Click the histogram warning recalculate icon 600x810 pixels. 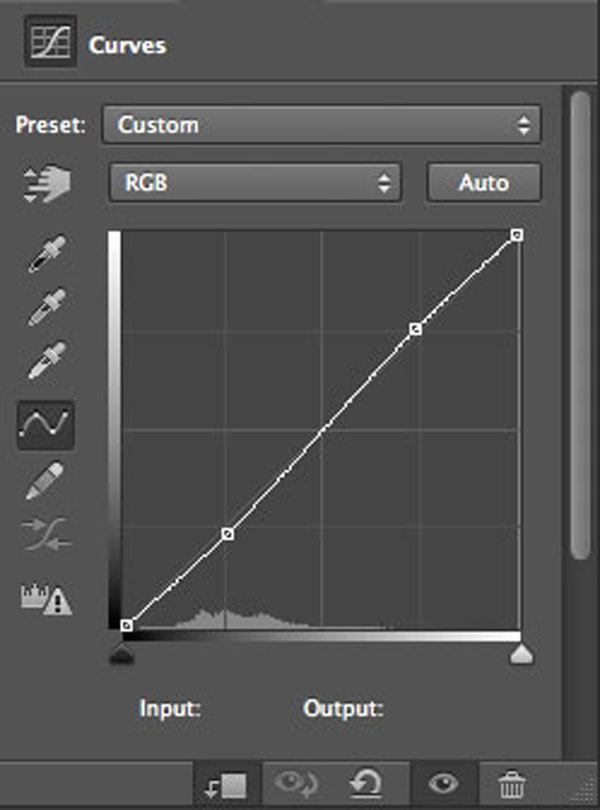pyautogui.click(x=47, y=599)
